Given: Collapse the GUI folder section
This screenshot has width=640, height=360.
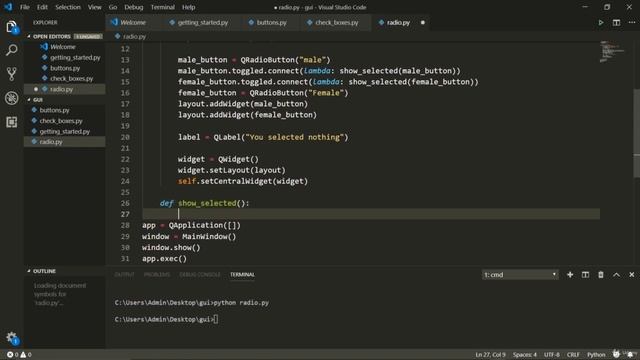Looking at the screenshot, I should (38, 100).
